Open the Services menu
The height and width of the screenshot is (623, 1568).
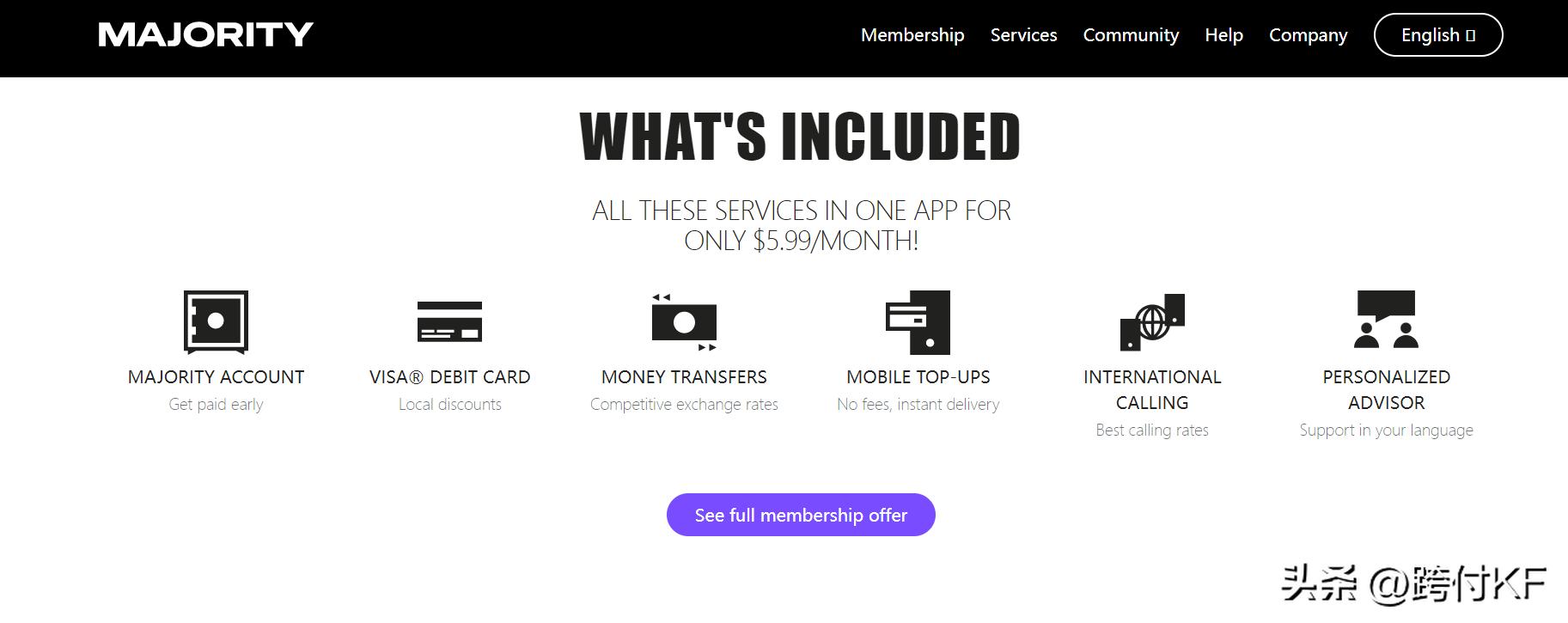(1023, 35)
